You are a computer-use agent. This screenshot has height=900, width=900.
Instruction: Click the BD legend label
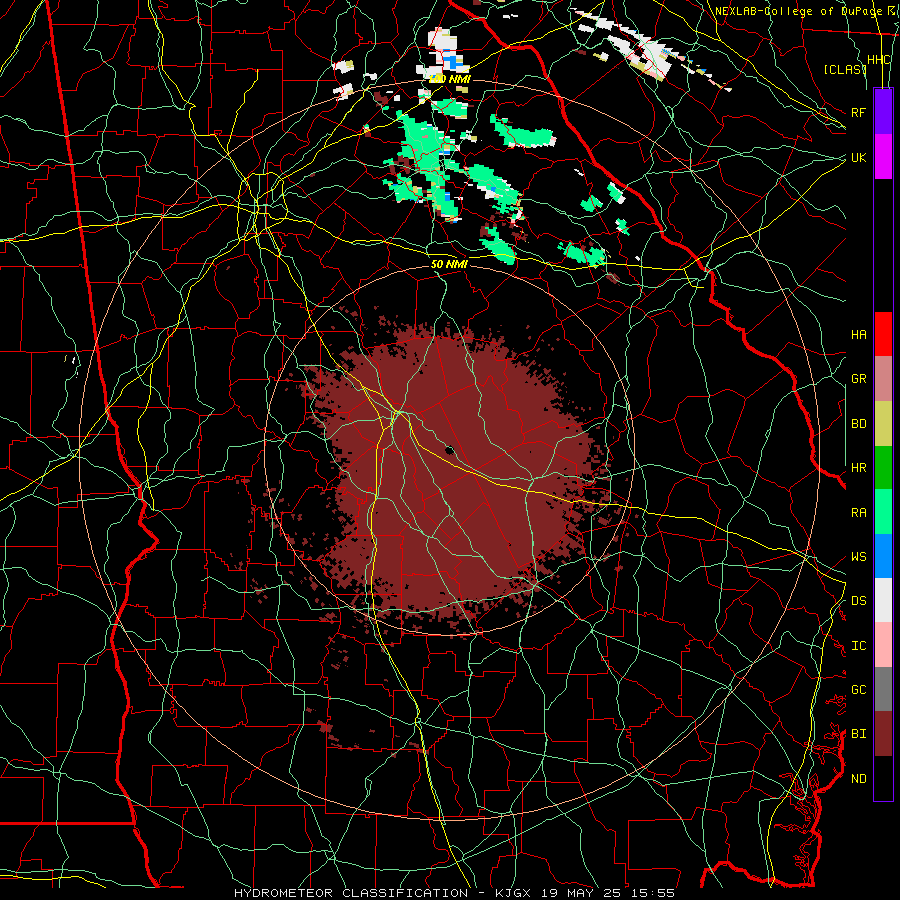[x=858, y=424]
